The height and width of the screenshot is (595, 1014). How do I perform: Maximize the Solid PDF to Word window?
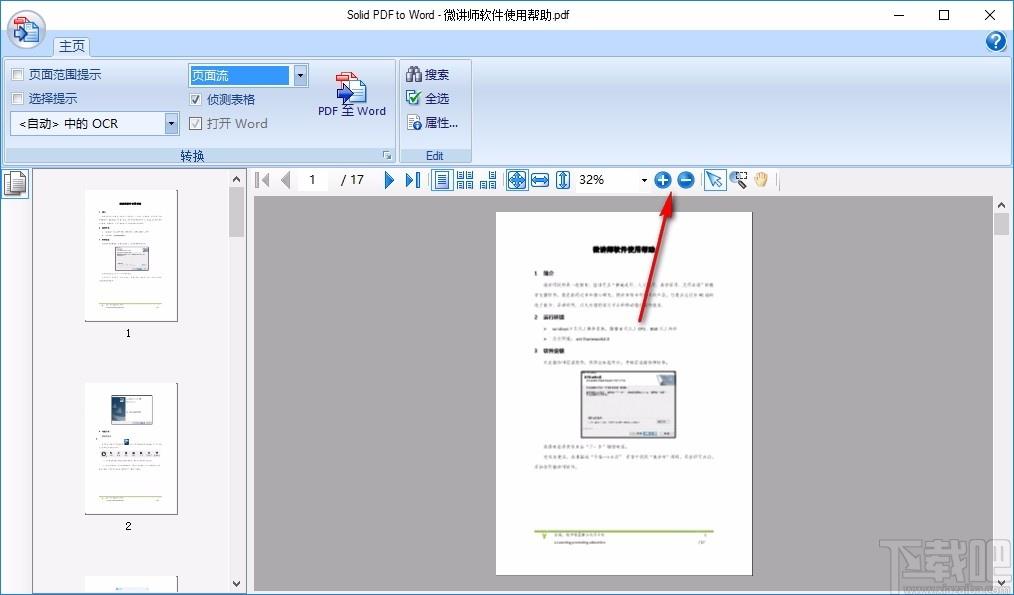944,15
